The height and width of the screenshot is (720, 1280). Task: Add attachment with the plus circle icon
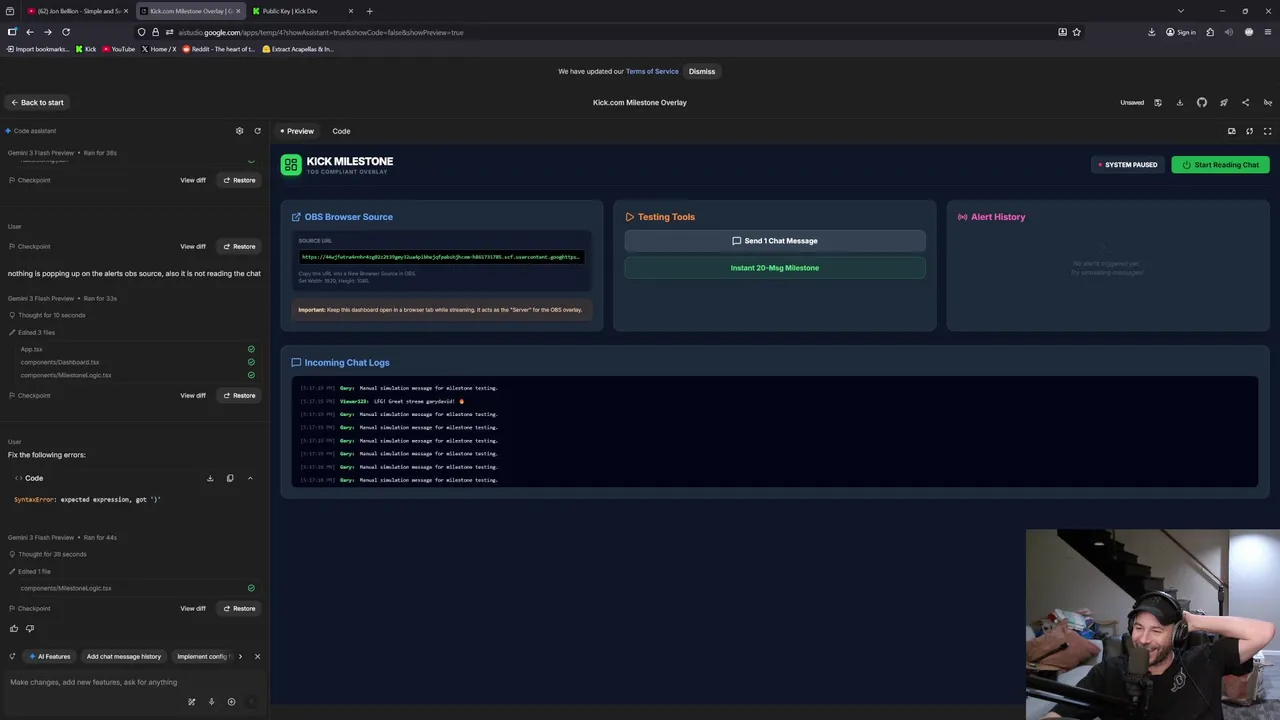231,702
